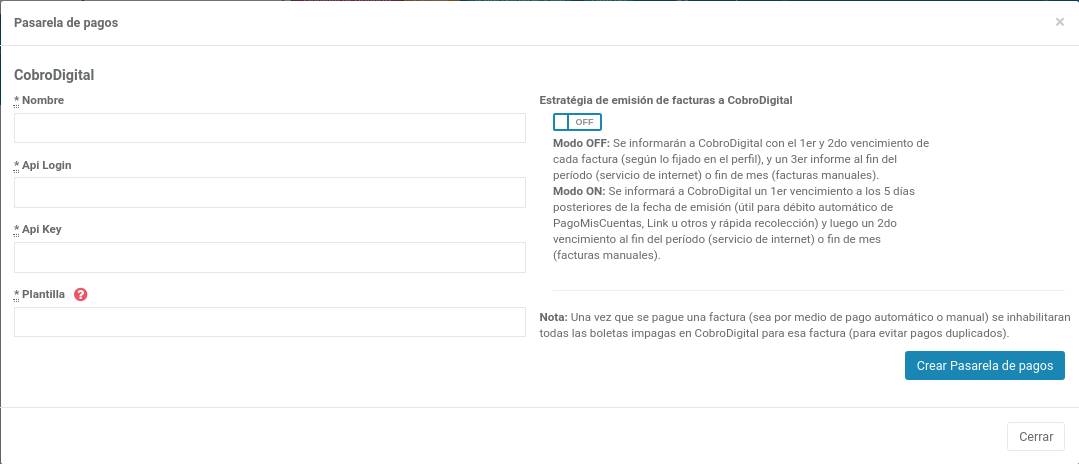The image size is (1079, 464).
Task: Toggle the CobroDigital invoice strategy OFF switch
Action: 577,122
